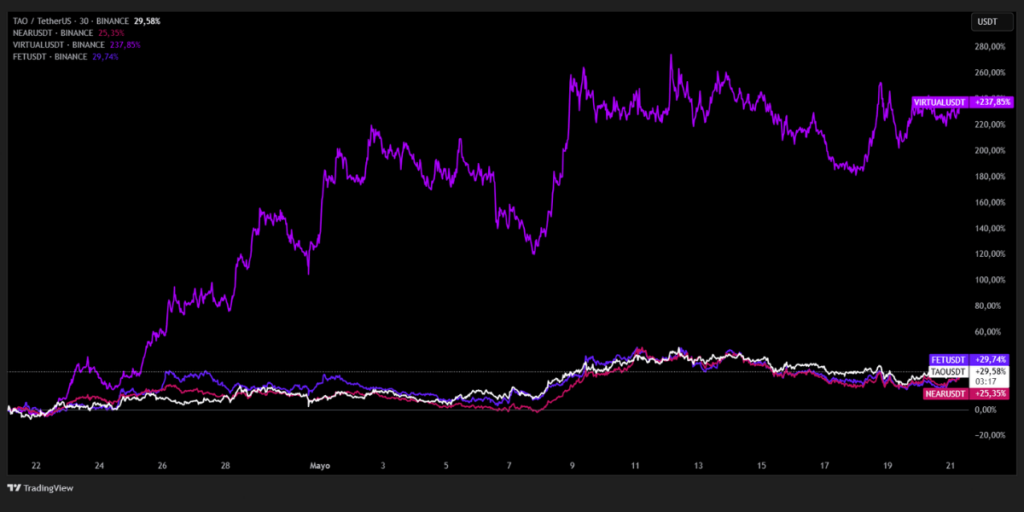Click date 3 on time axis
The image size is (1024, 512).
[383, 466]
